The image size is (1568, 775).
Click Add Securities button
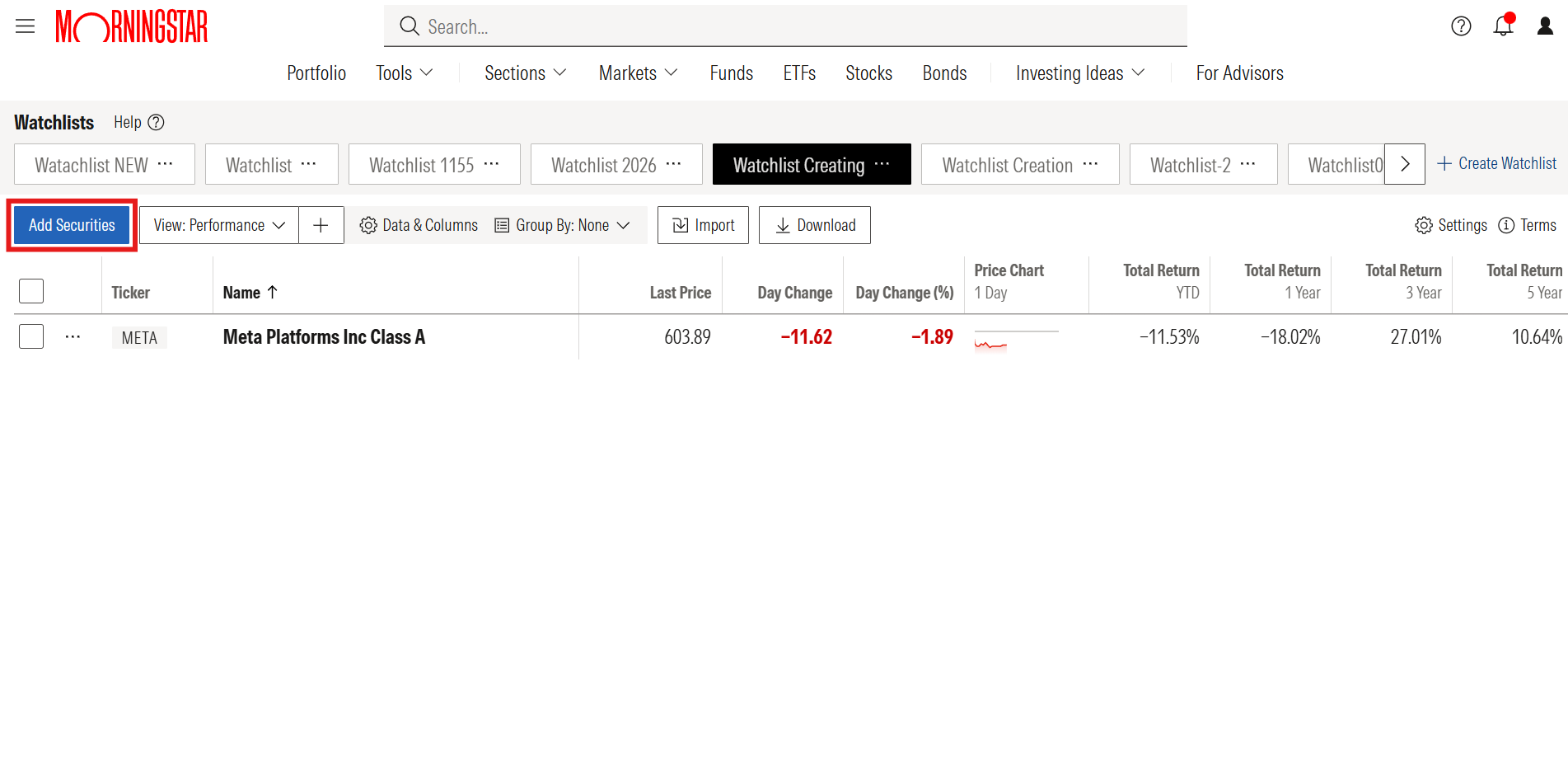tap(72, 225)
